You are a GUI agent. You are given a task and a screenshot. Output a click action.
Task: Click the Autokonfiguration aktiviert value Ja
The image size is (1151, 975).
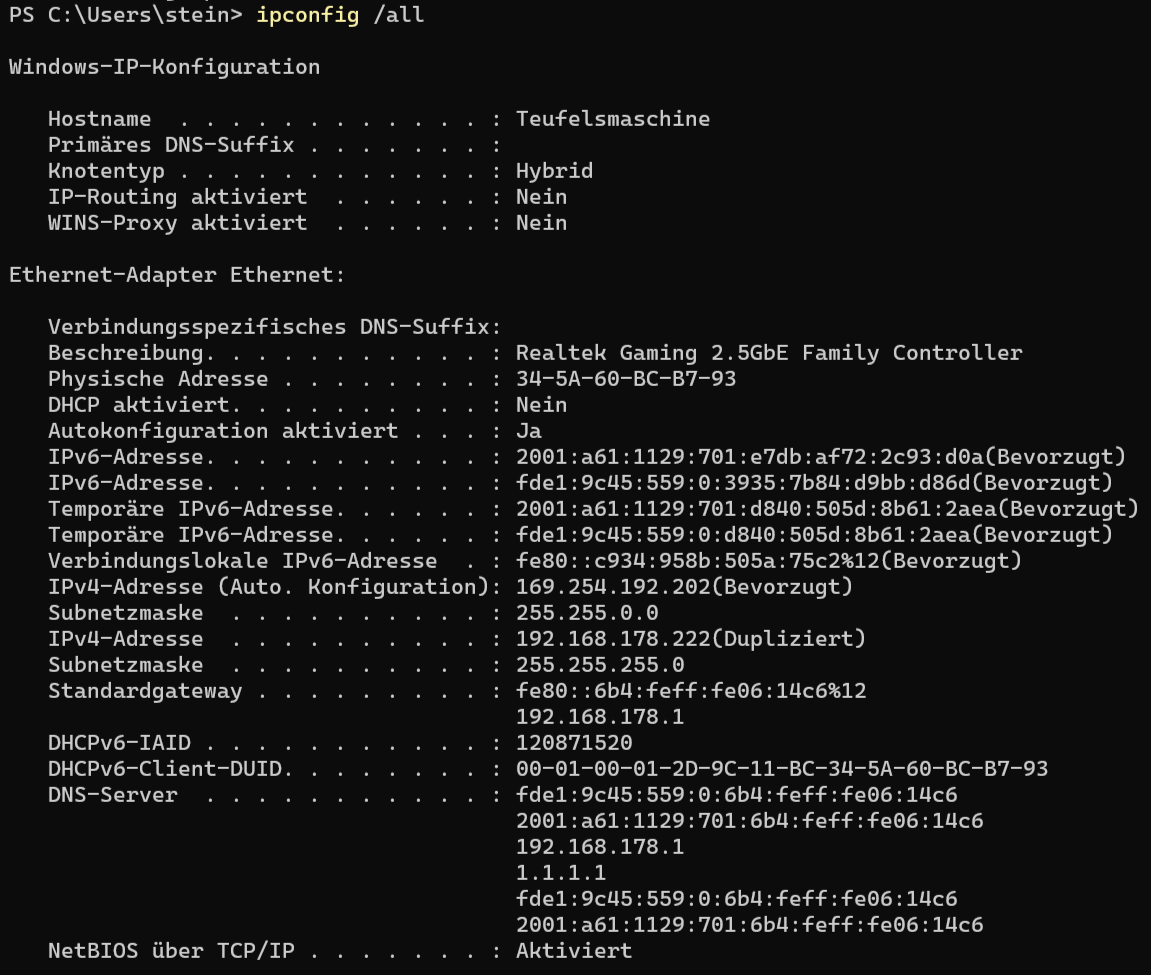point(528,431)
